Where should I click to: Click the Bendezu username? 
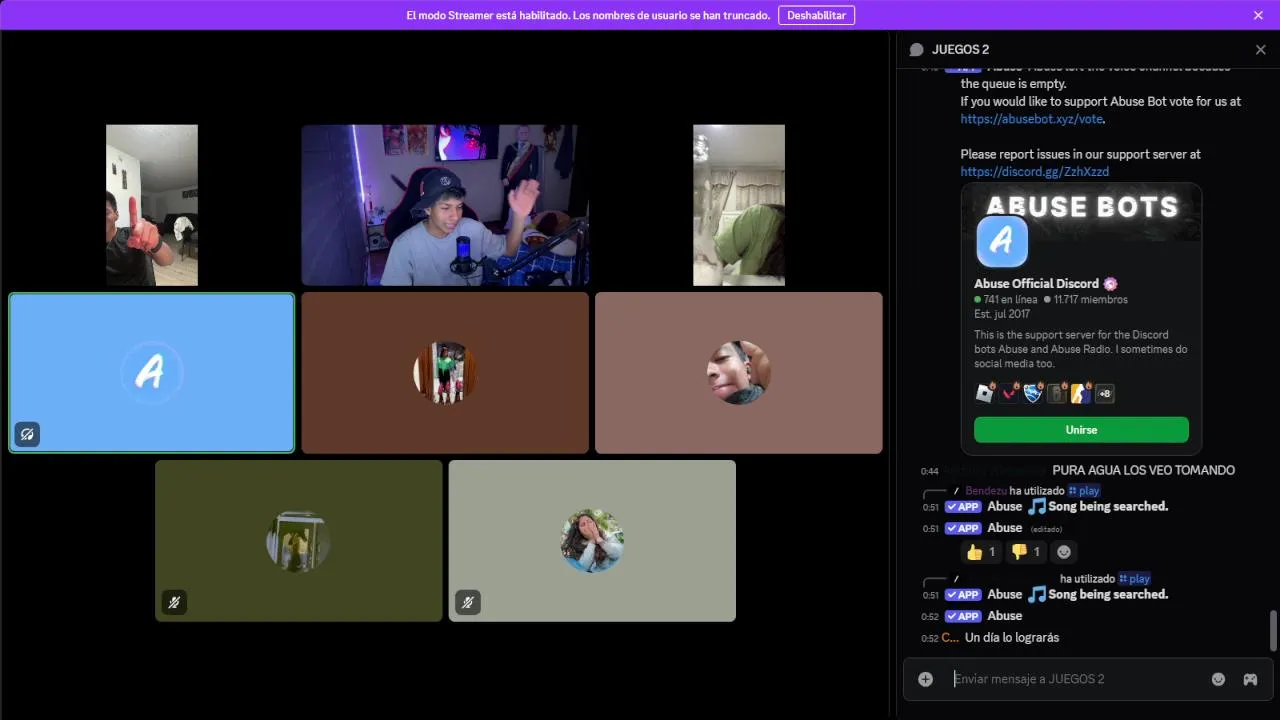(985, 491)
